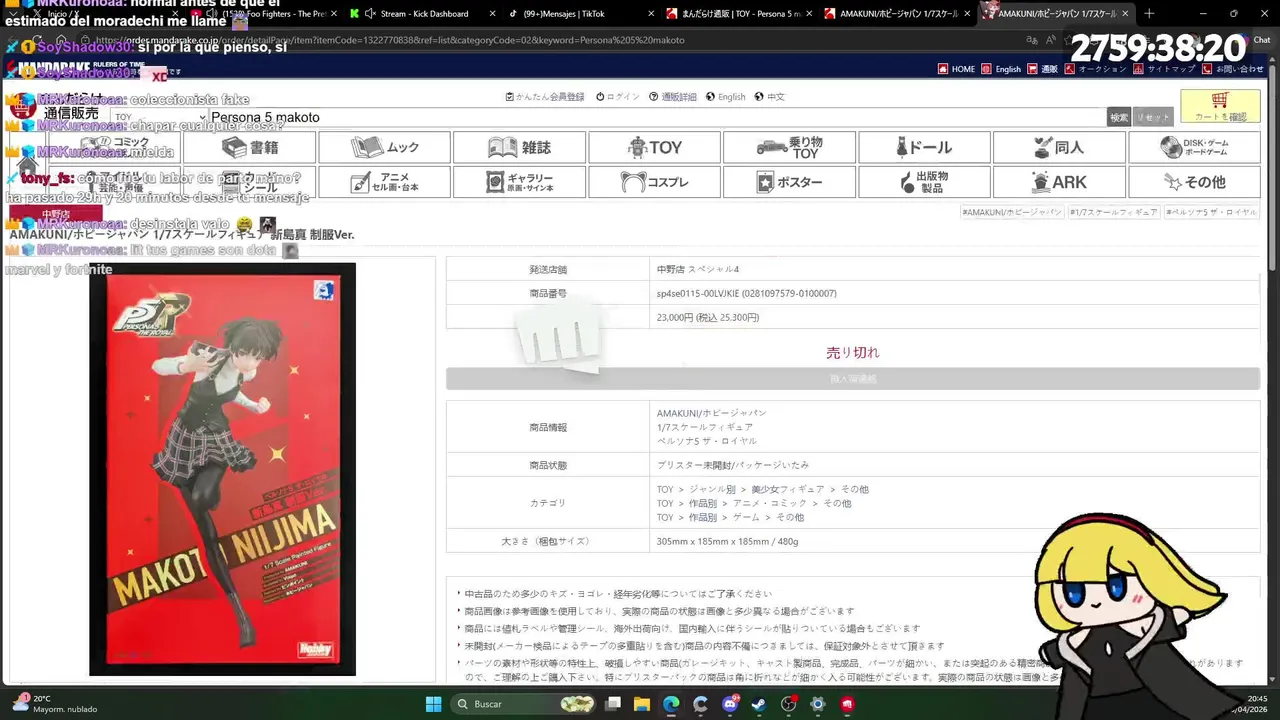Switch to the Stream - Kick Dashboard tab
This screenshot has width=1280, height=720.
pyautogui.click(x=423, y=13)
